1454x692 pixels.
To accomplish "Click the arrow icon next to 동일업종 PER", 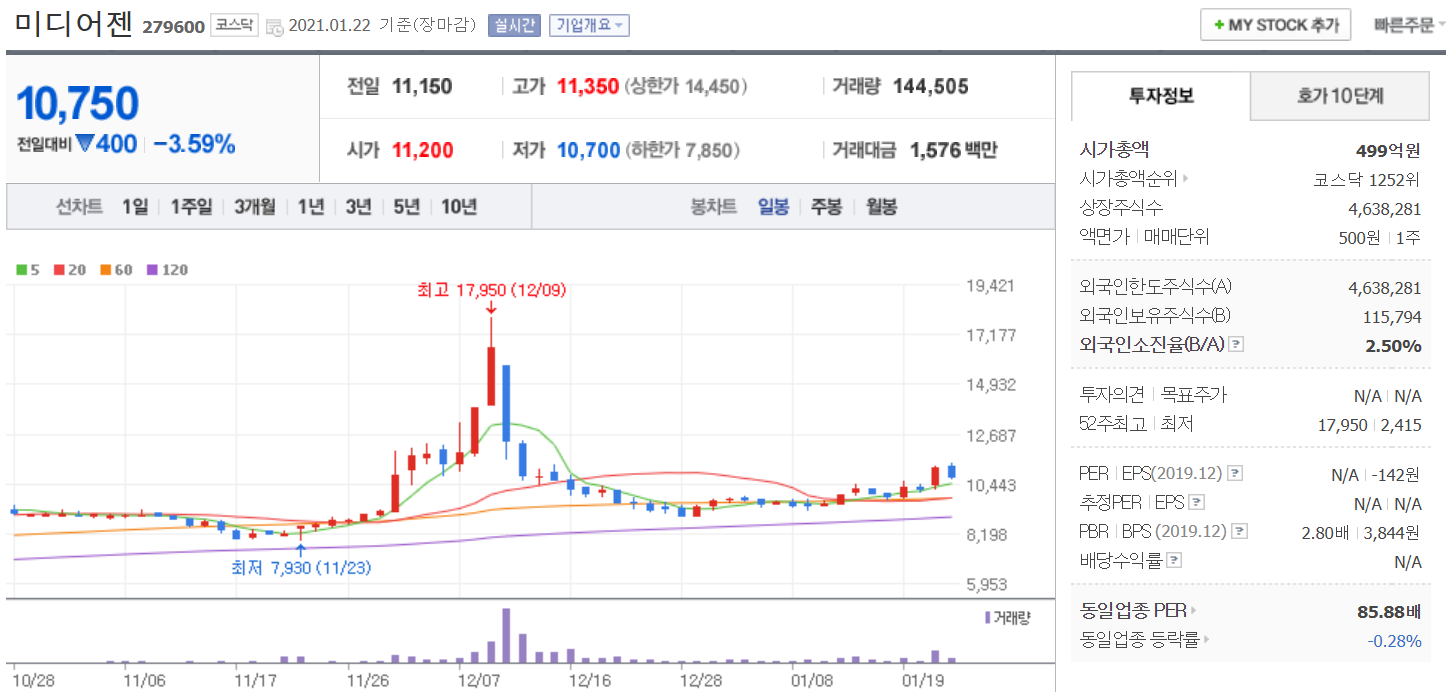I will coord(1193,610).
